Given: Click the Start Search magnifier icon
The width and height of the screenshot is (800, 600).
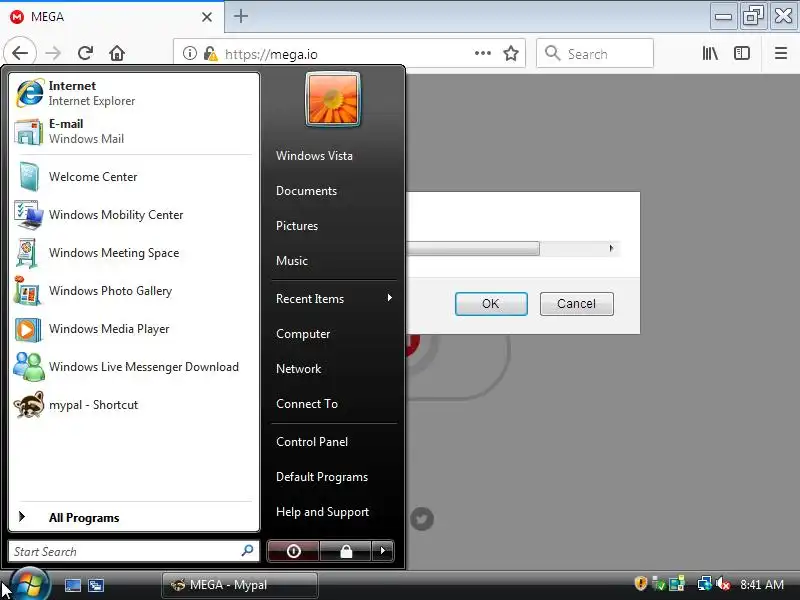Looking at the screenshot, I should coord(247,551).
